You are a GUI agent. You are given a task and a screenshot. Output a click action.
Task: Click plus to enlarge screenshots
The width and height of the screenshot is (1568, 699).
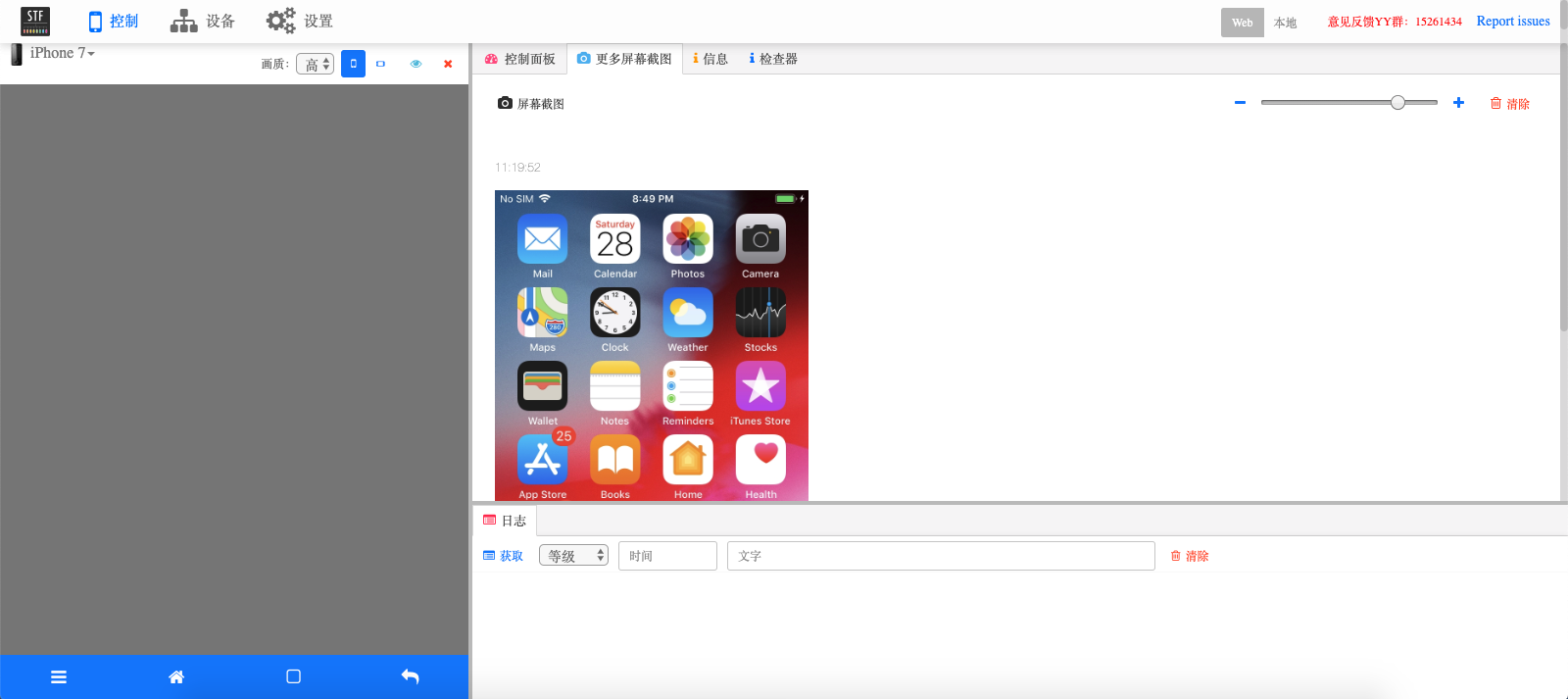click(1458, 103)
